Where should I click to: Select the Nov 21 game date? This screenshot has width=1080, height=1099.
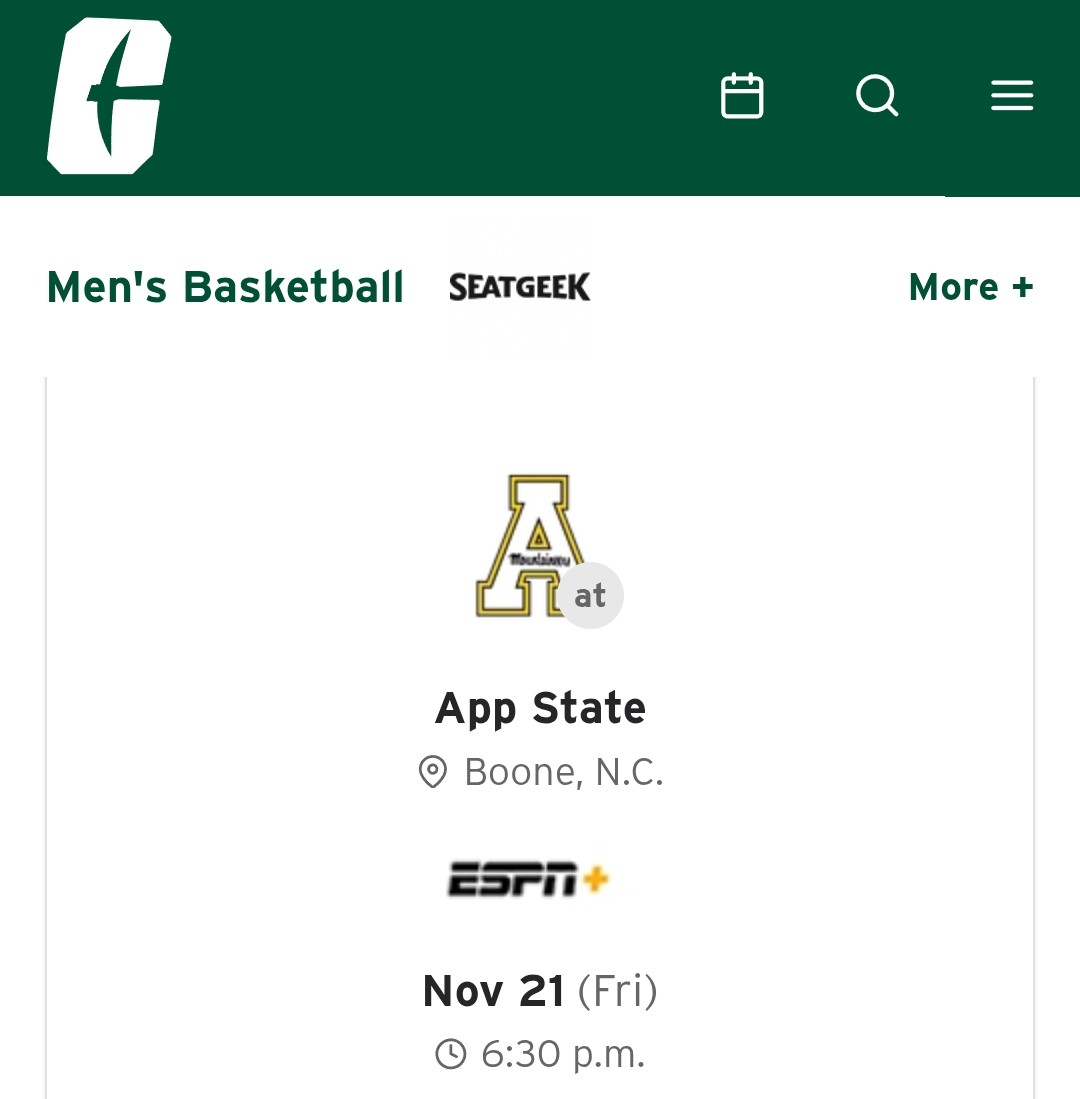tap(494, 992)
